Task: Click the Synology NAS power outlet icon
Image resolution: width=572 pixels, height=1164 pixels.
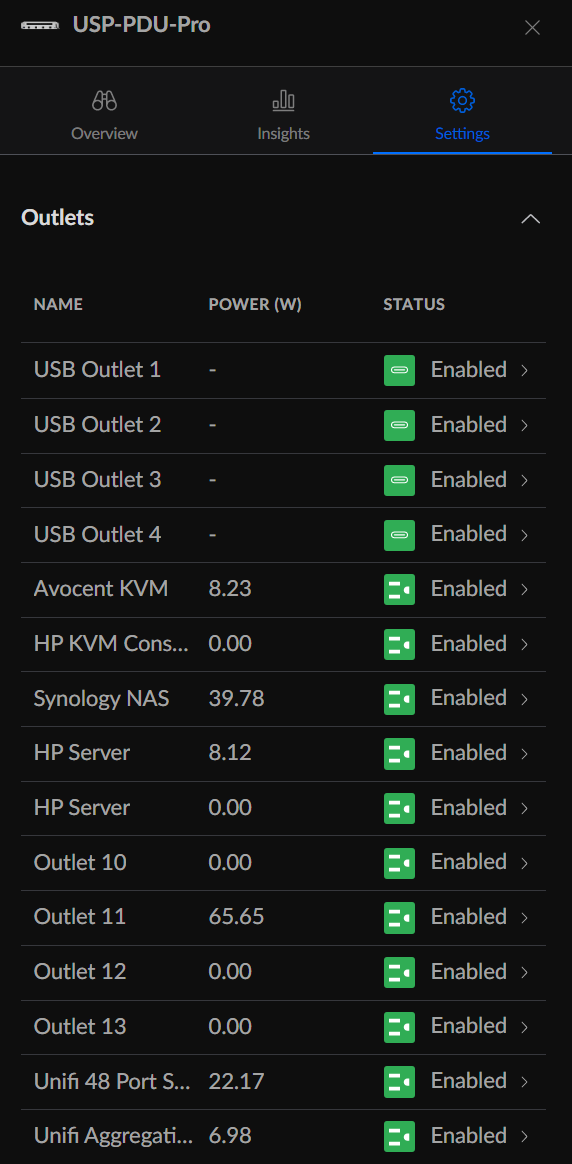Action: tap(399, 699)
